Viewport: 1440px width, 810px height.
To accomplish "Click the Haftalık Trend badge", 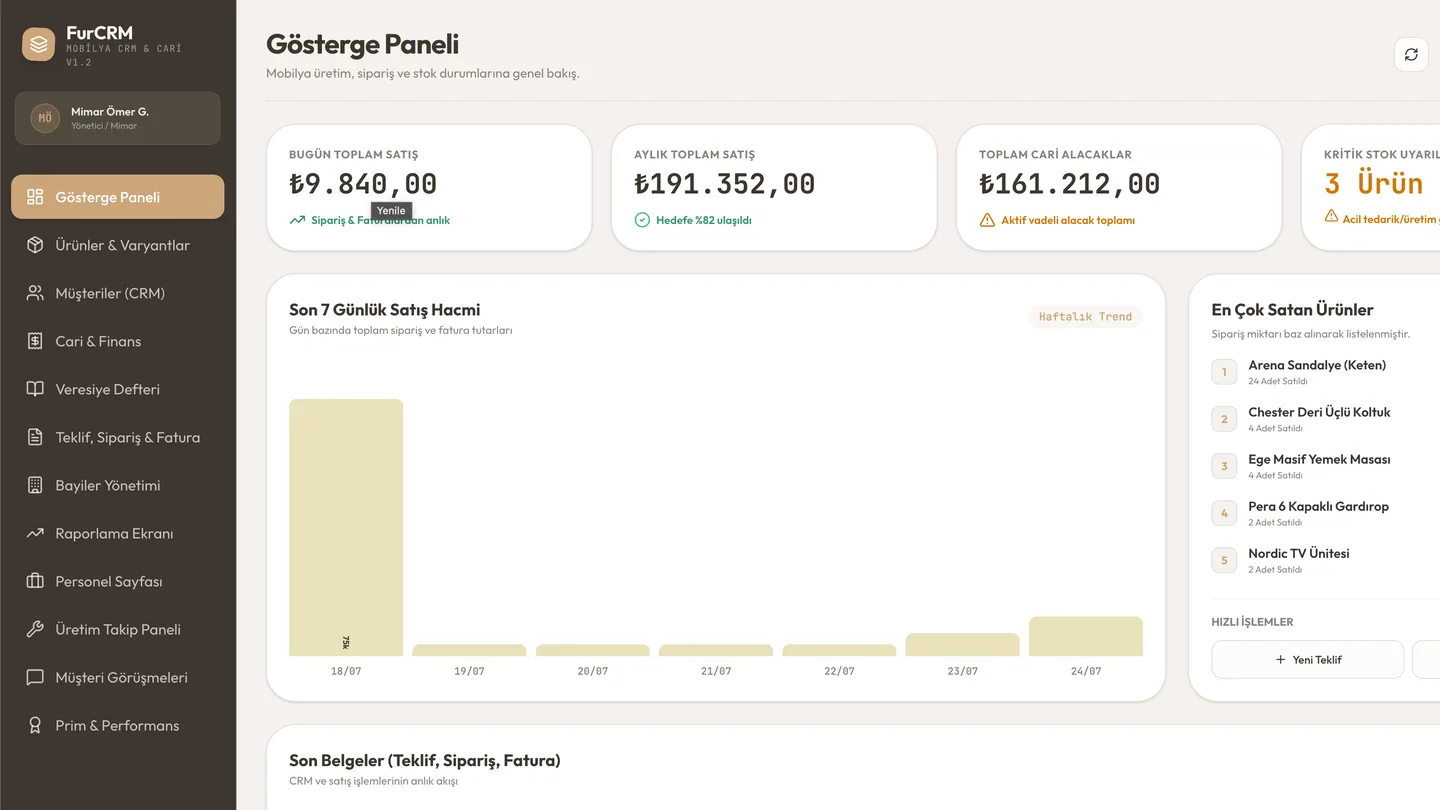I will coord(1085,317).
